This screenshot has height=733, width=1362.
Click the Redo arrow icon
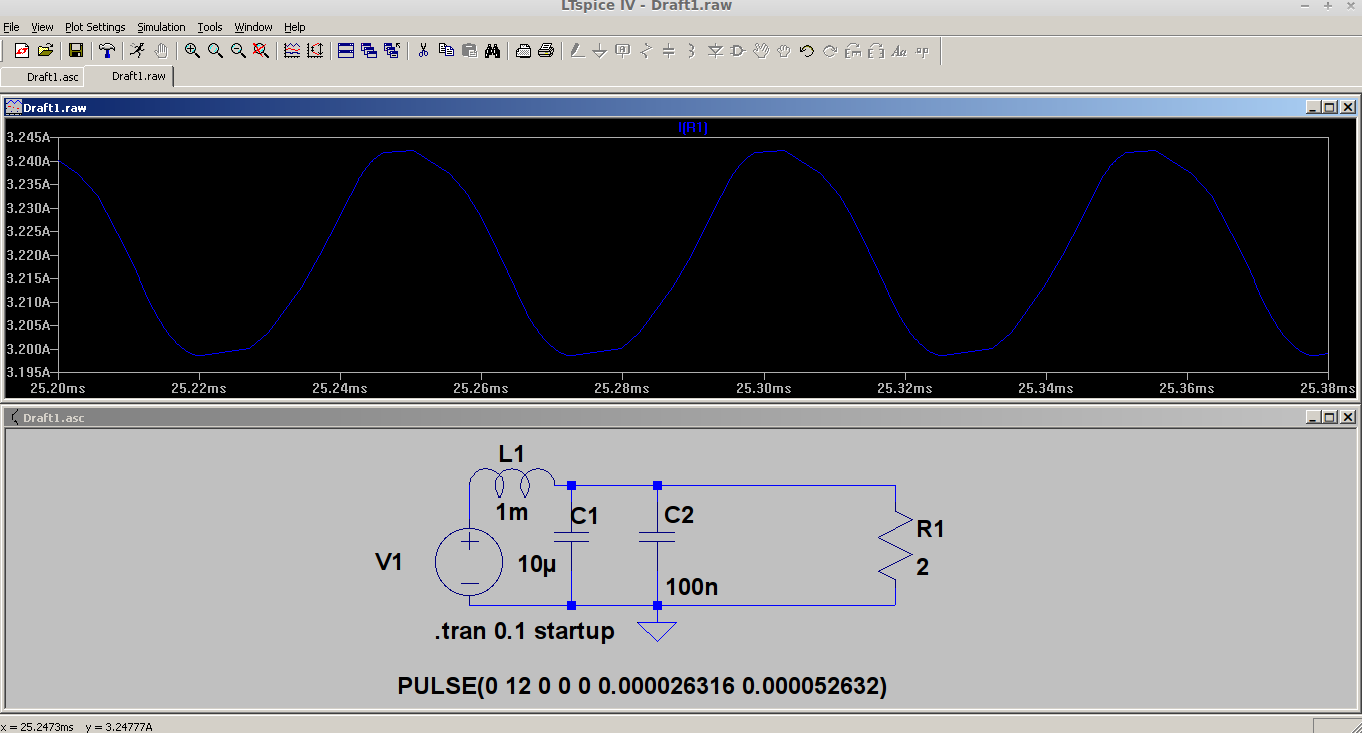pyautogui.click(x=830, y=51)
